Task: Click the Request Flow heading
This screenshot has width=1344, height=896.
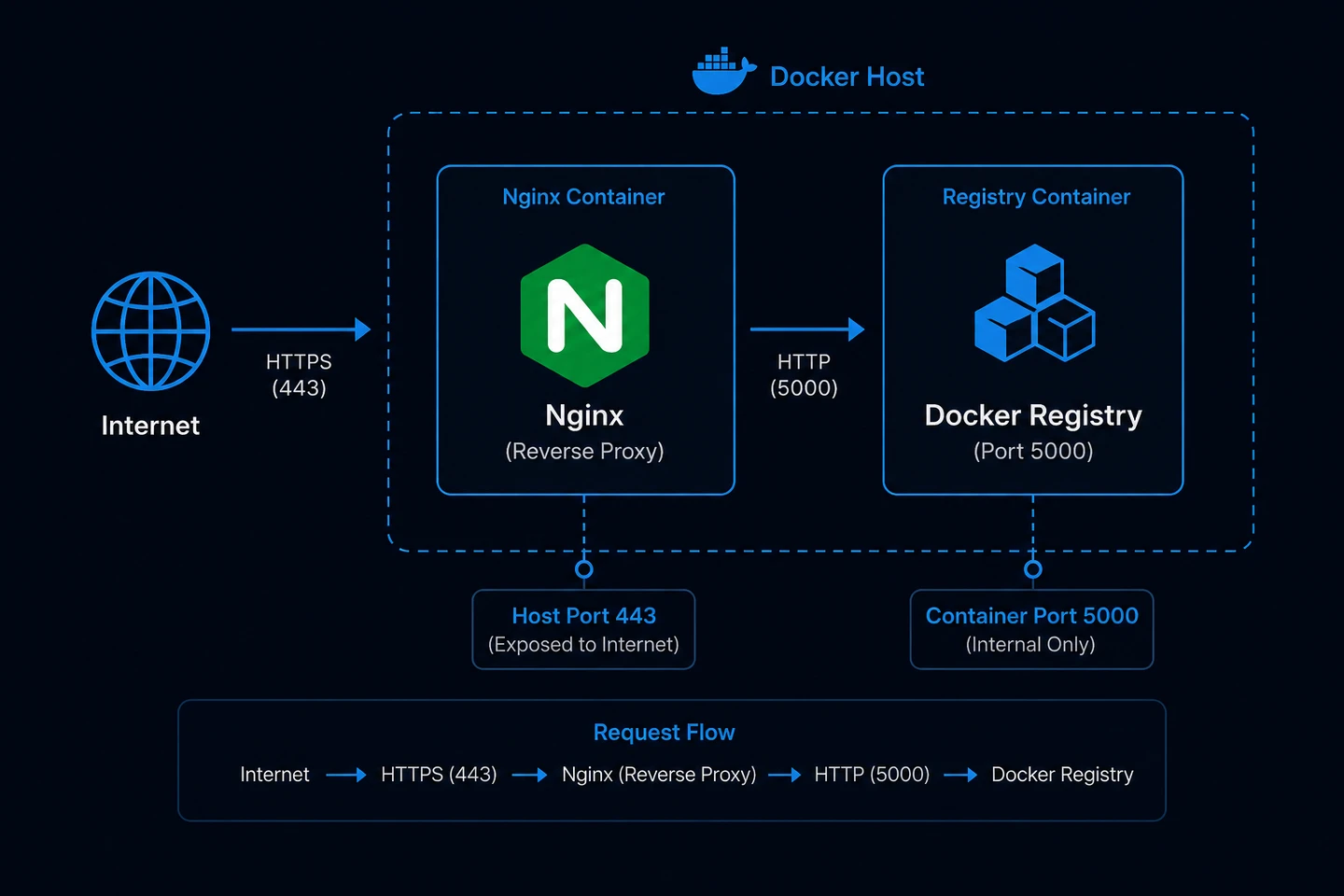Action: (x=664, y=733)
